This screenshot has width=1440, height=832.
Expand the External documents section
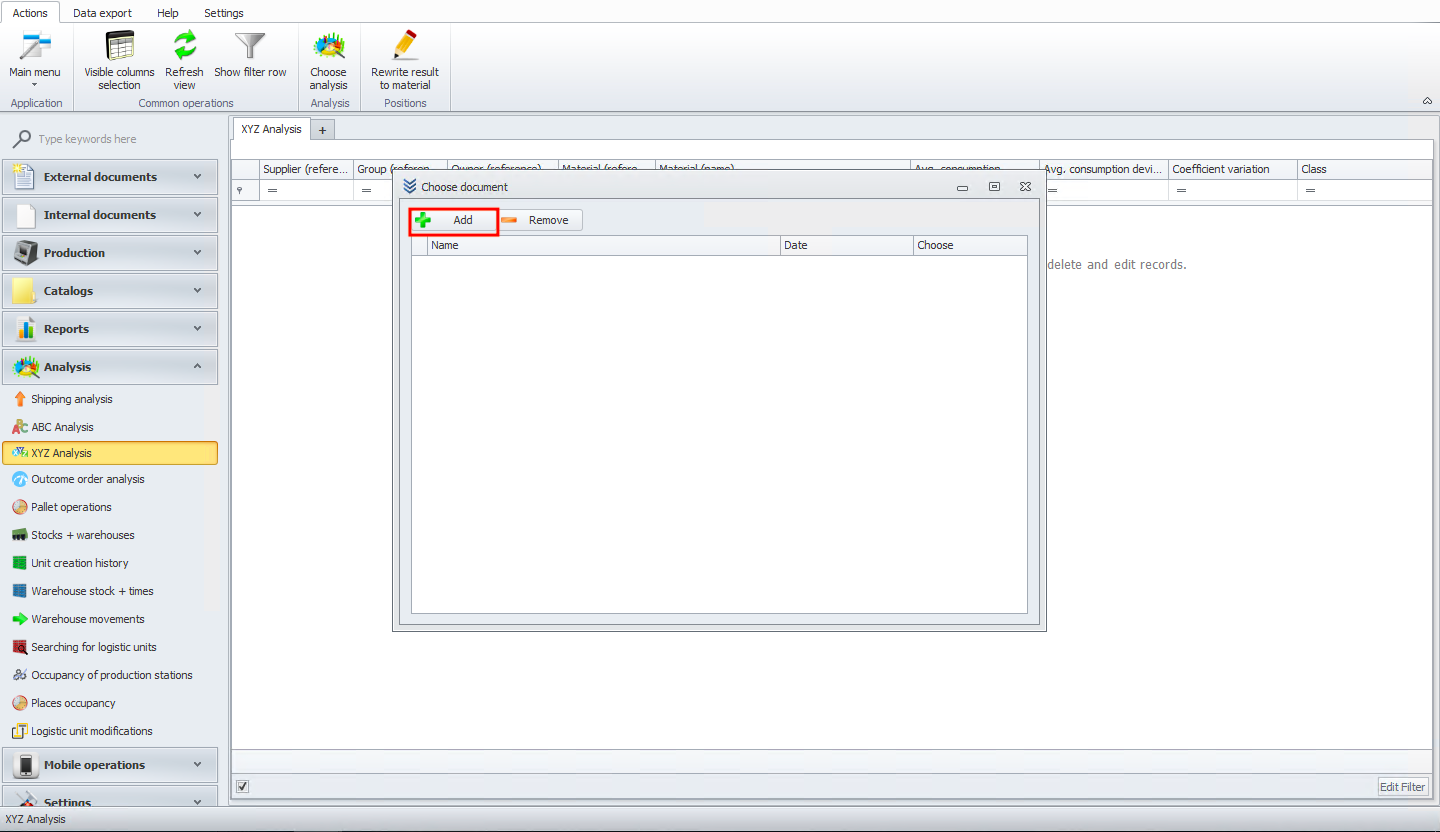pyautogui.click(x=110, y=177)
